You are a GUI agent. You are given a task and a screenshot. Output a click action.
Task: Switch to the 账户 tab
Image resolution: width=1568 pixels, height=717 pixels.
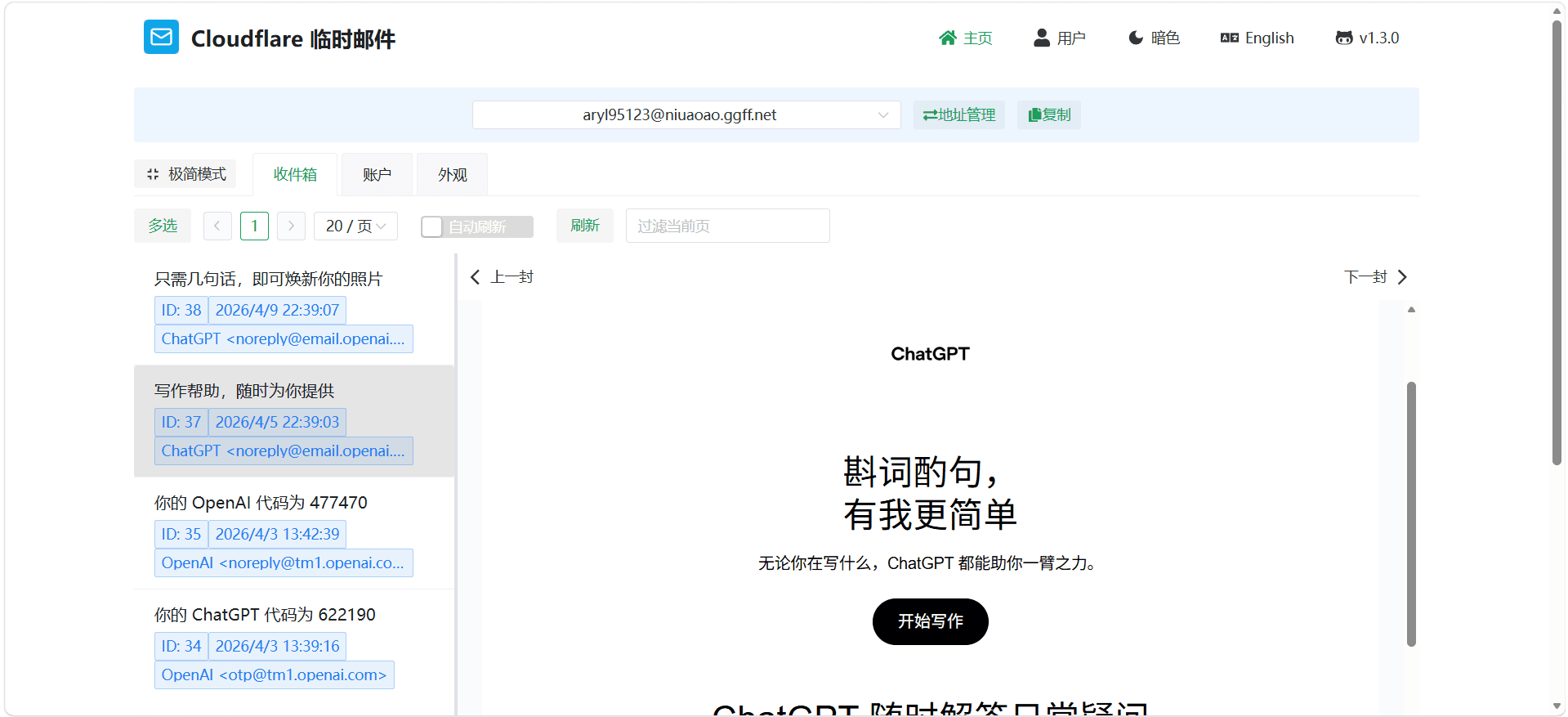[377, 174]
